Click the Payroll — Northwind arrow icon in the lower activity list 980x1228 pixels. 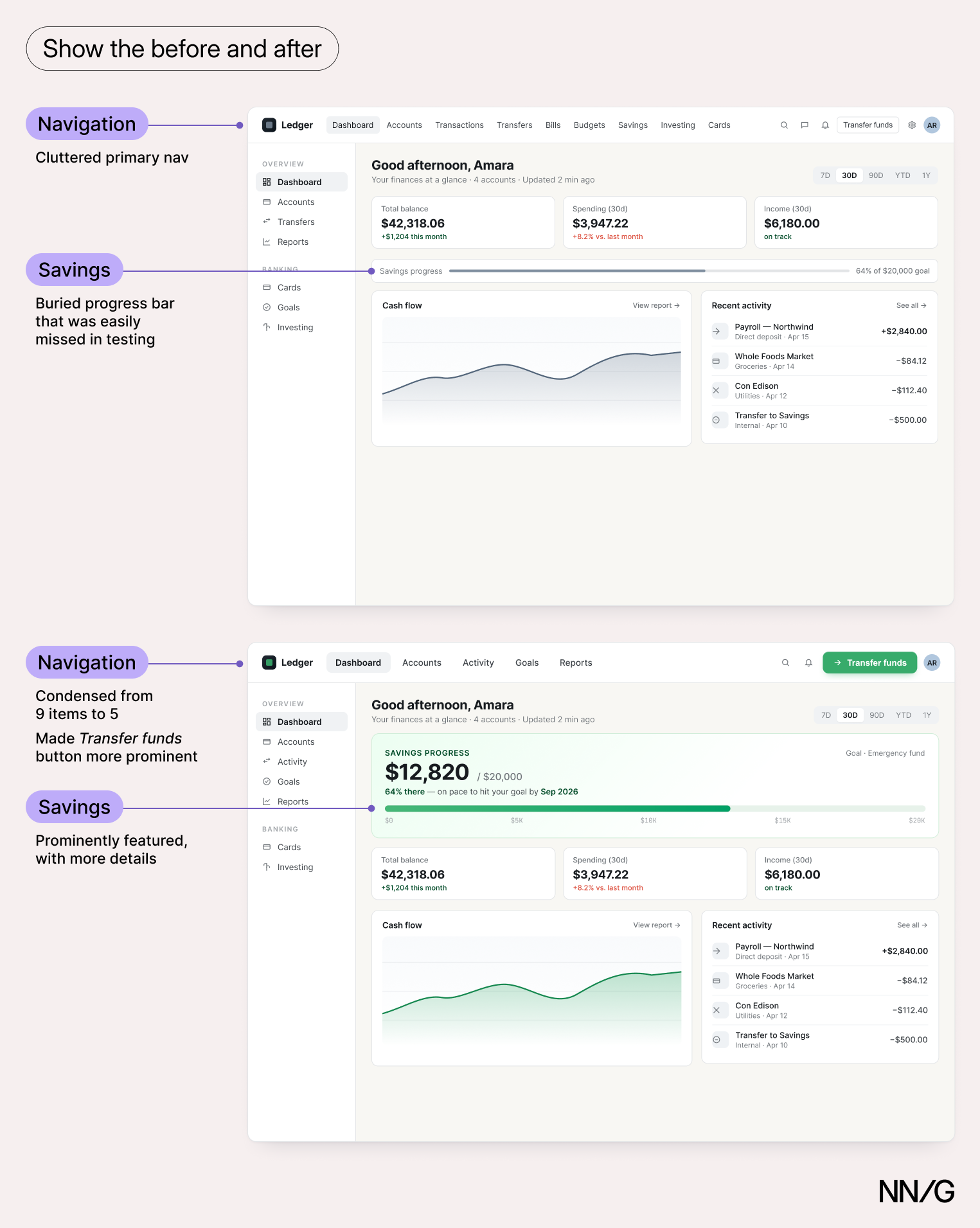pos(717,951)
